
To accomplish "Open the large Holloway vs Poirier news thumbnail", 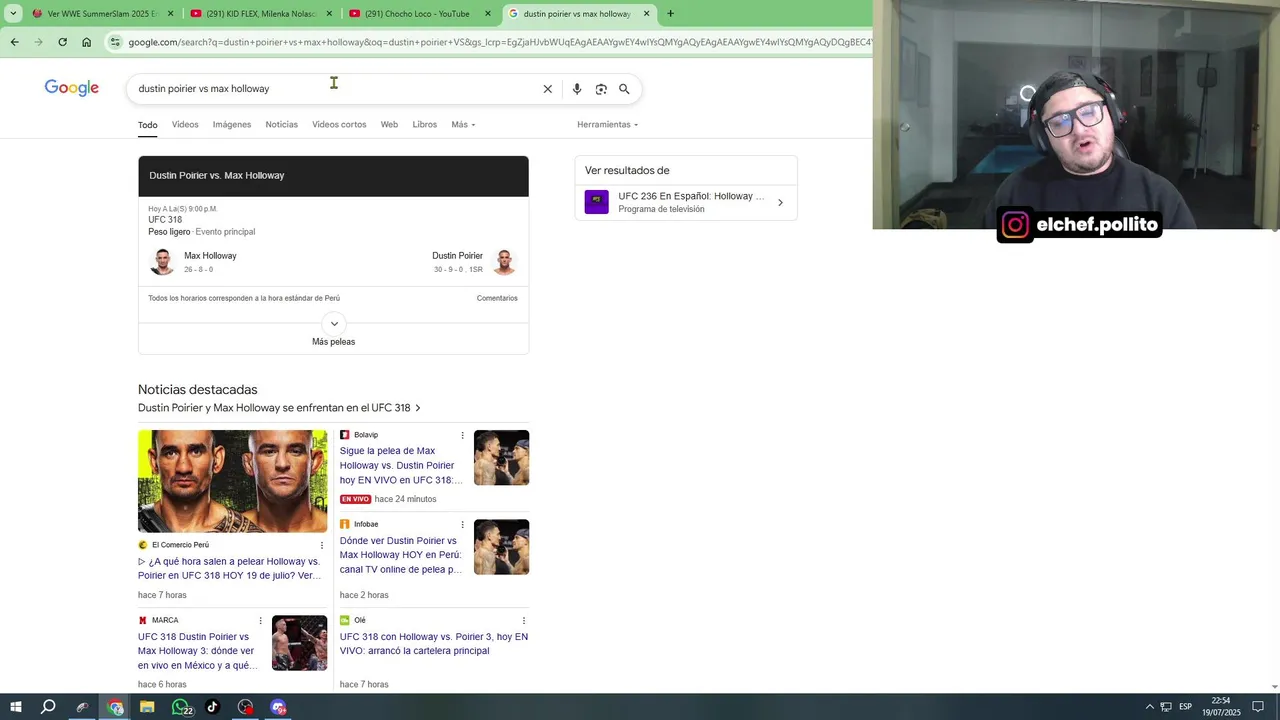I will point(233,481).
